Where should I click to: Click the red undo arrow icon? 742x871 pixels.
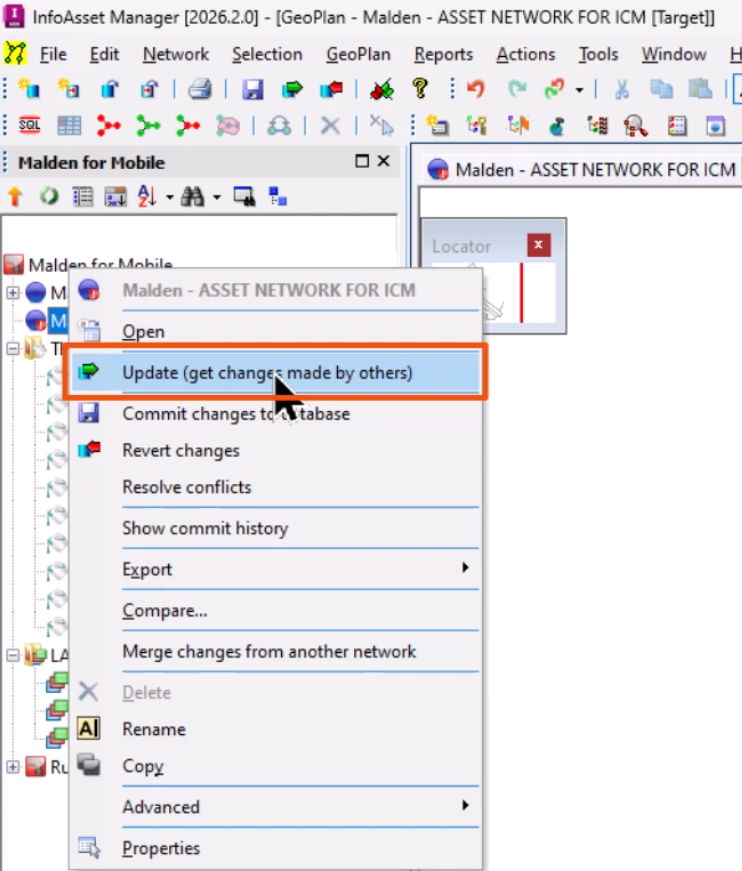[x=476, y=89]
